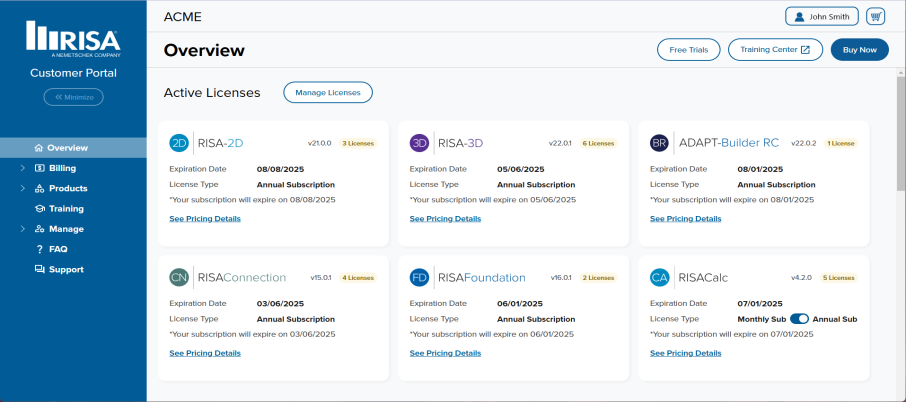The width and height of the screenshot is (906, 402).
Task: Click the 1 License badge on ADAPT-Builder
Action: pos(840,143)
